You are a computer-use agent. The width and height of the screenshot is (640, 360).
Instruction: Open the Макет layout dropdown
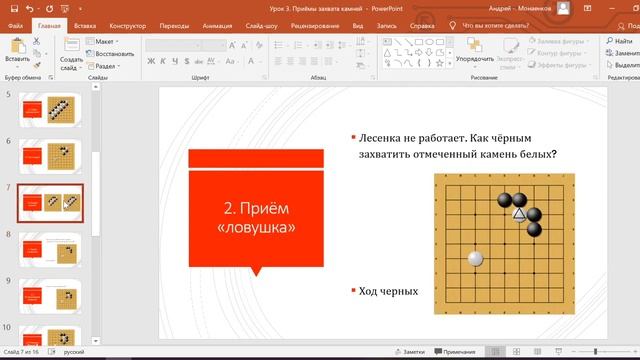coord(102,41)
